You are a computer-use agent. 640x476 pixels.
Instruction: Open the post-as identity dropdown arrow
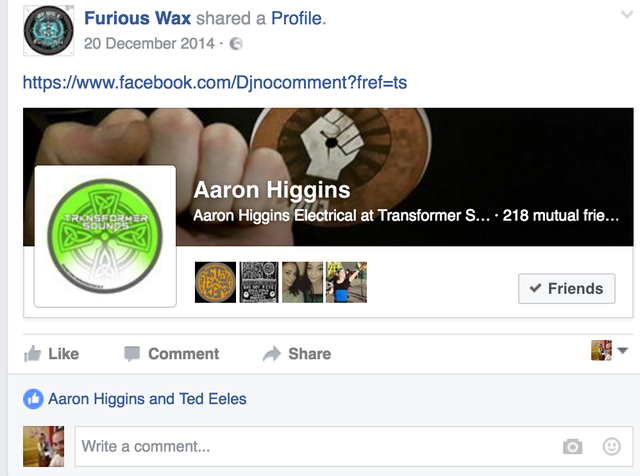(x=622, y=350)
